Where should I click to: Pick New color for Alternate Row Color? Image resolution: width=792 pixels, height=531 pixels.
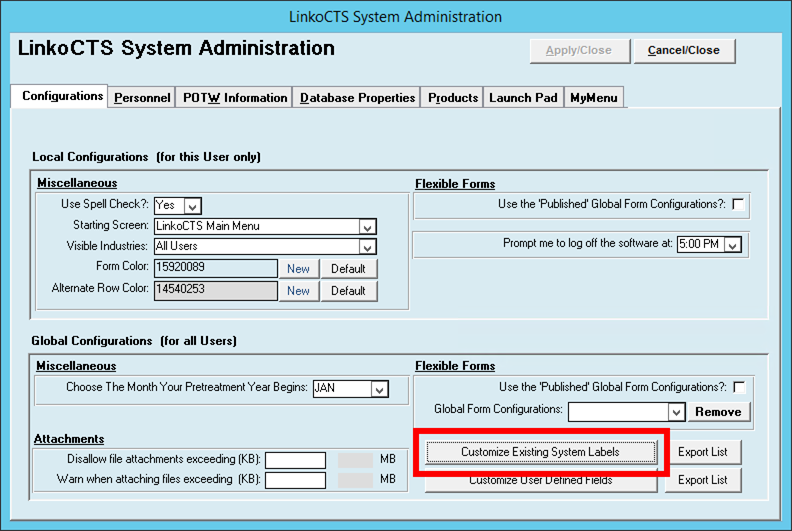pyautogui.click(x=299, y=291)
